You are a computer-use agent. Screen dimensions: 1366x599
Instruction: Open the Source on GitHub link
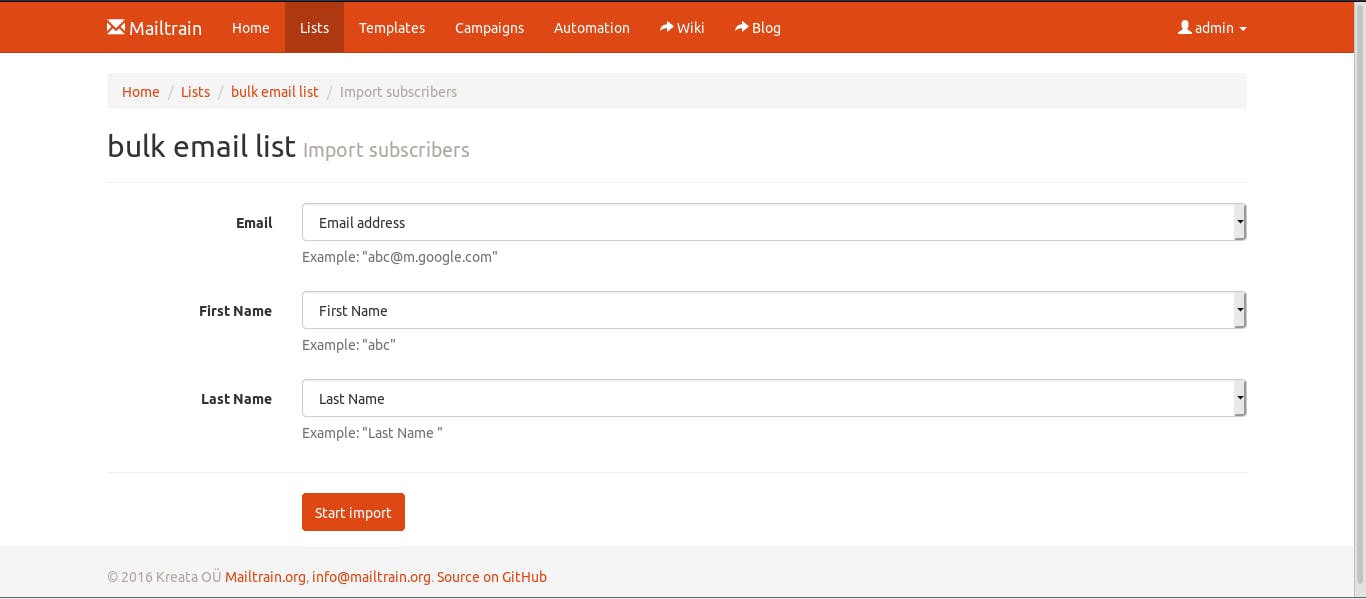pos(492,576)
